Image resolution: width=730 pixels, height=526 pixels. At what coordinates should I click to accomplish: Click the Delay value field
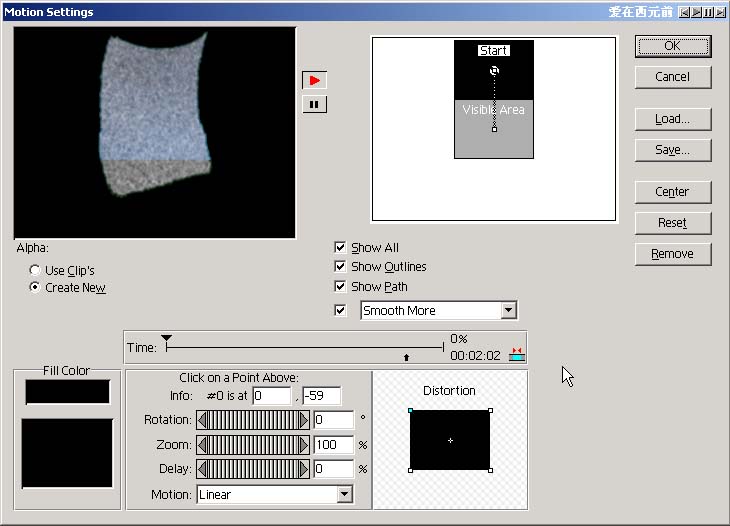pyautogui.click(x=333, y=469)
